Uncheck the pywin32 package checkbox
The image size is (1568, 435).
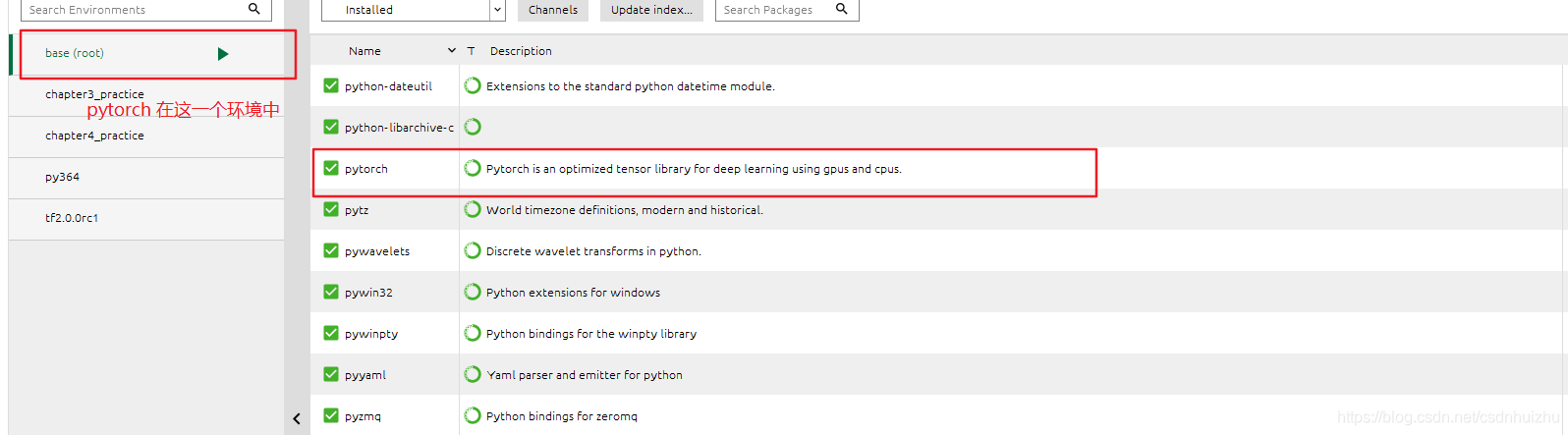click(331, 292)
